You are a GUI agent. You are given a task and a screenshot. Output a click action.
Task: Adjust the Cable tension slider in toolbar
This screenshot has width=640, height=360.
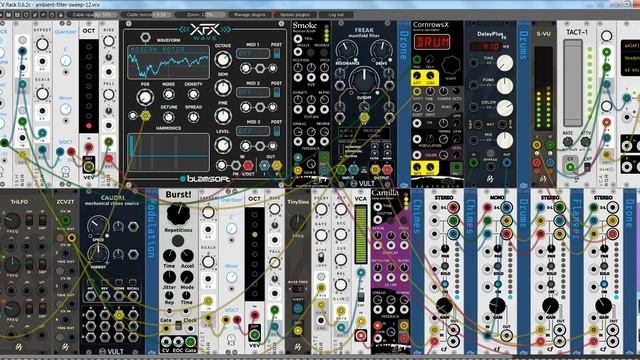(146, 14)
